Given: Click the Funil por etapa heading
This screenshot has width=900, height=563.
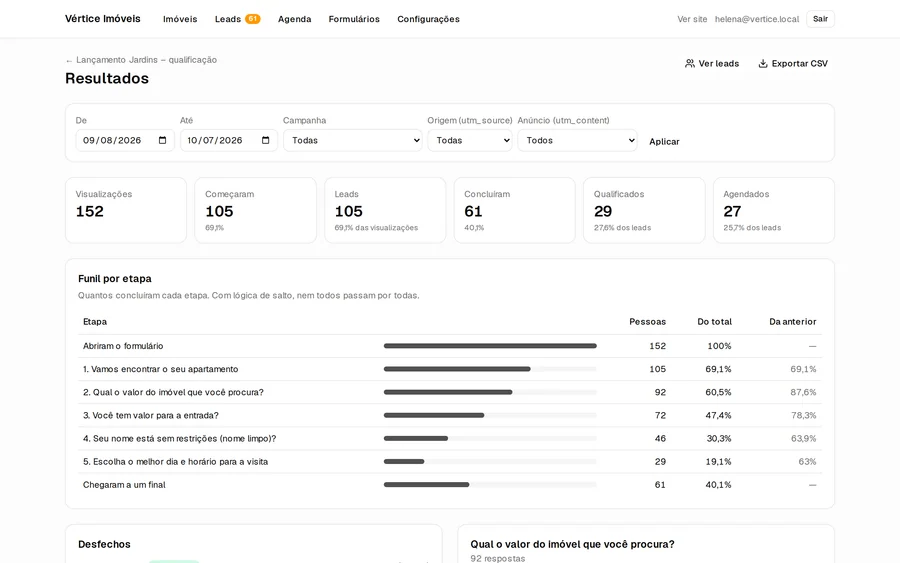Looking at the screenshot, I should coord(115,279).
